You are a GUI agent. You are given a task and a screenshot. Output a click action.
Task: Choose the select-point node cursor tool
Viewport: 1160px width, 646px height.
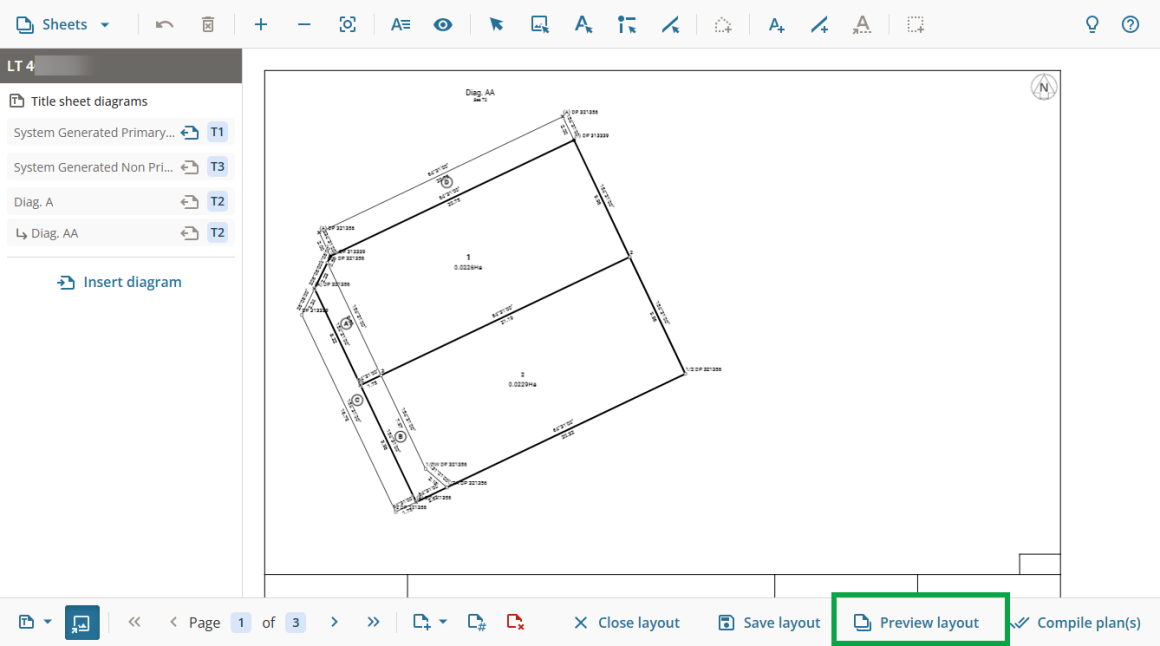(627, 24)
